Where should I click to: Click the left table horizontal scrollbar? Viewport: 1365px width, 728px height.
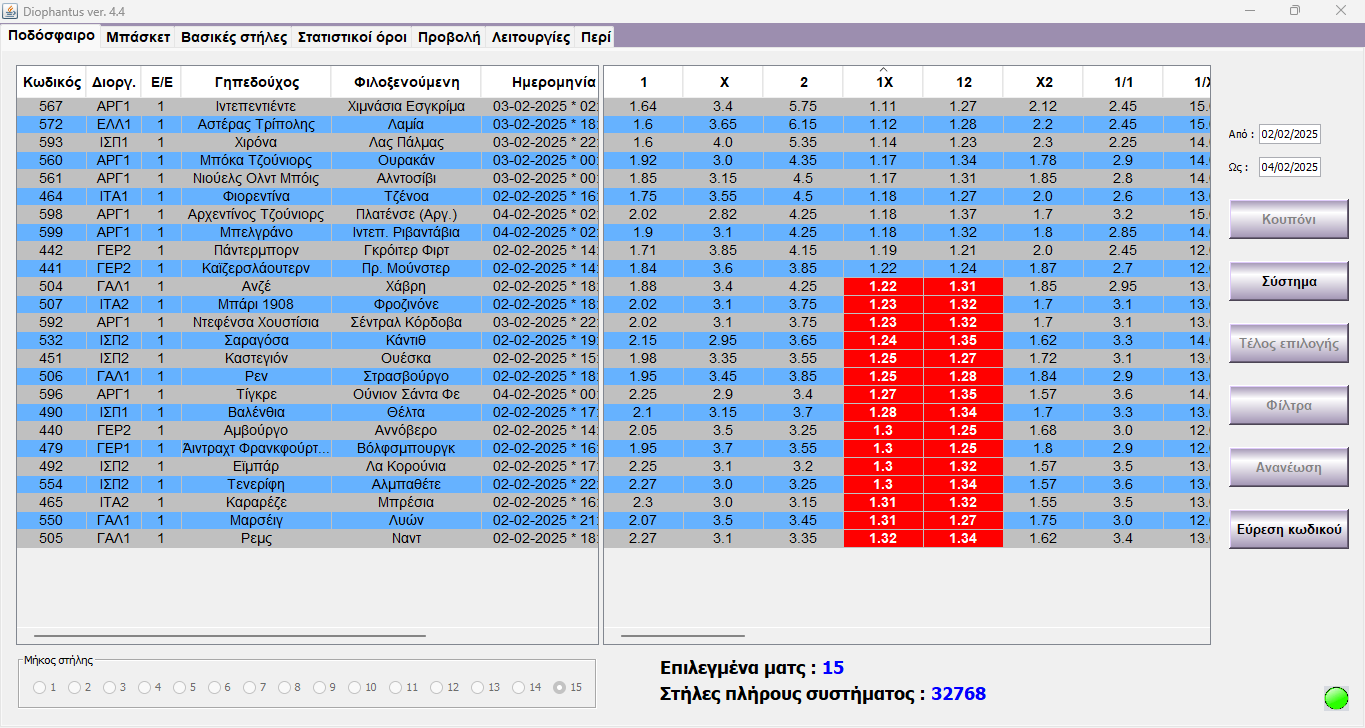230,635
